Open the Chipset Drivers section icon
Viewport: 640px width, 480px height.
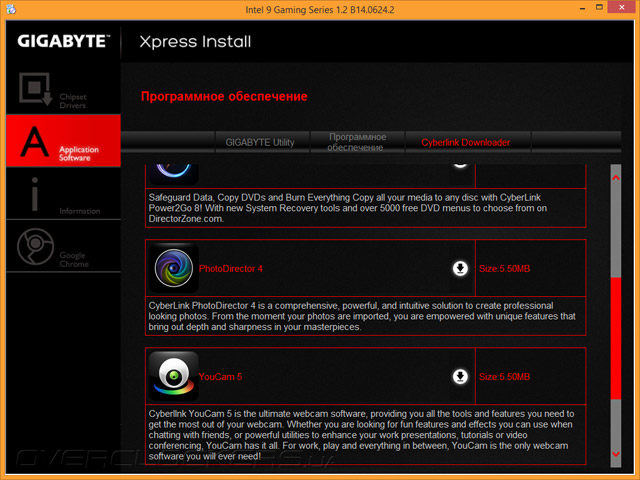point(36,89)
